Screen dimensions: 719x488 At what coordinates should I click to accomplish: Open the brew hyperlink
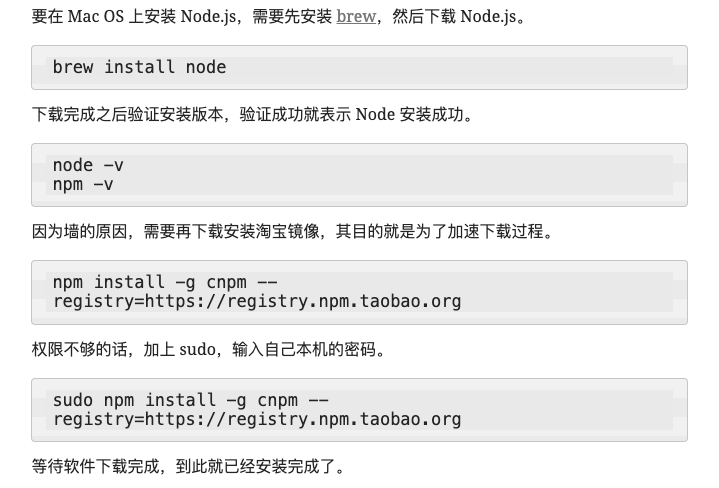pos(356,17)
